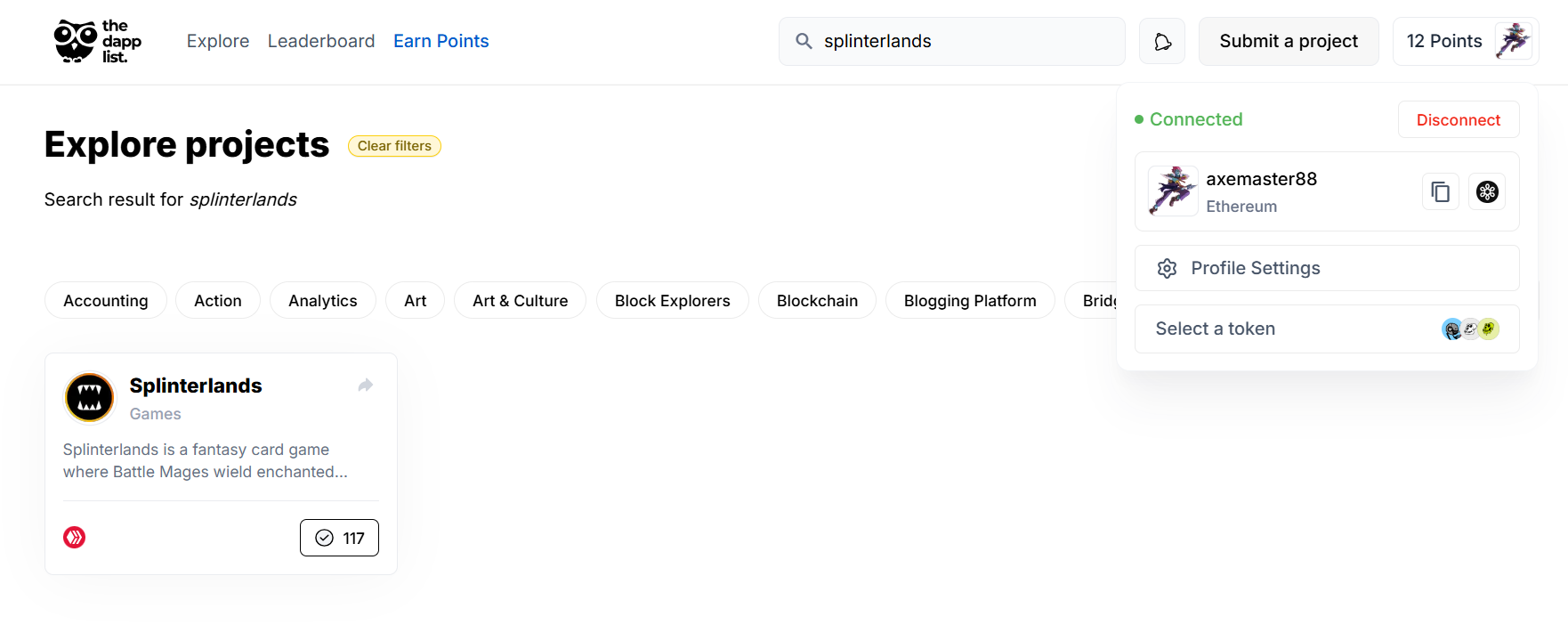The image size is (1568, 633).
Task: Open the Earn Points page
Action: [x=441, y=41]
